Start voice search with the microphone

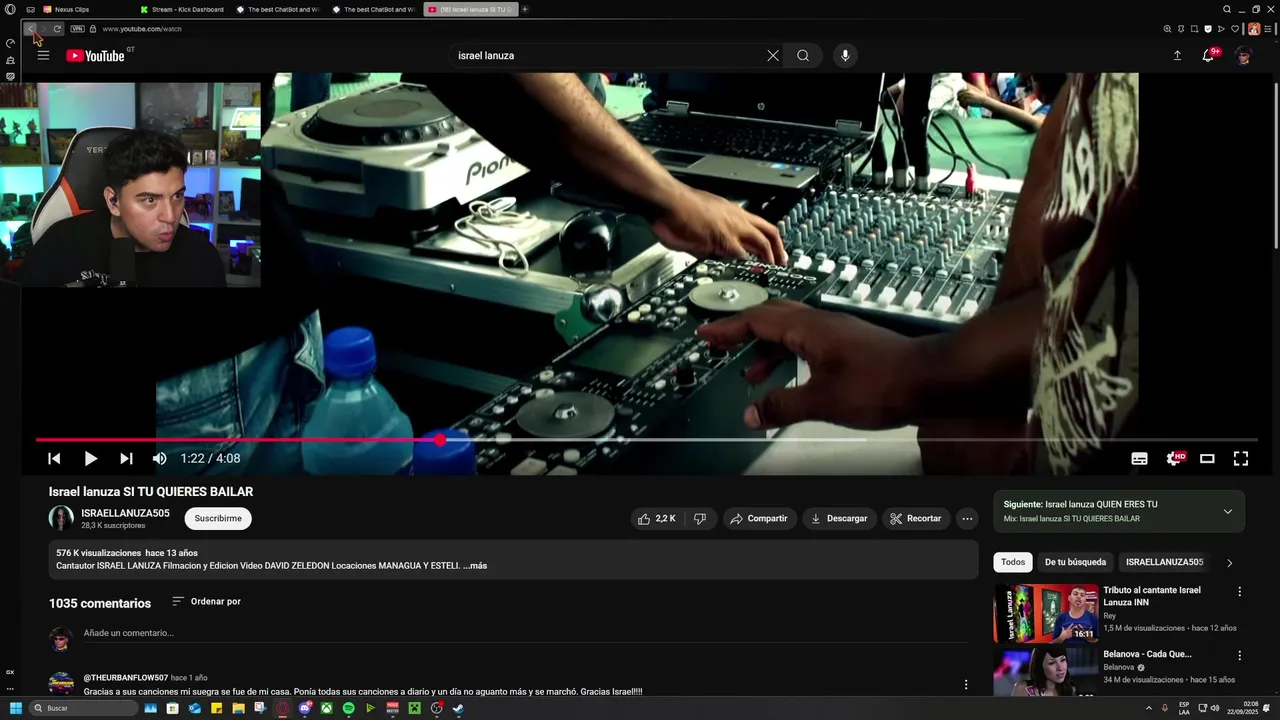[845, 56]
